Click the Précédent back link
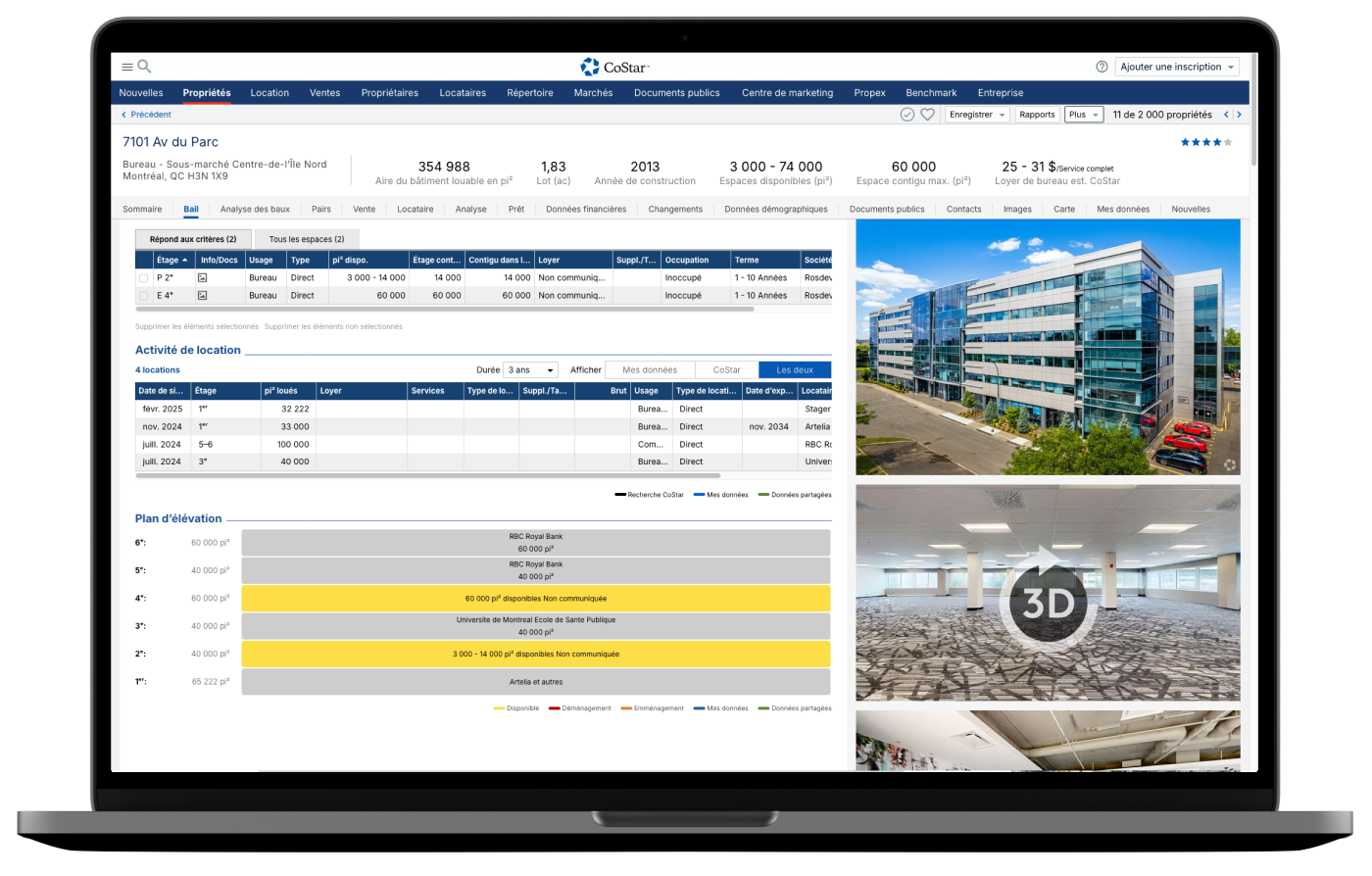1372x876 pixels. (x=146, y=115)
